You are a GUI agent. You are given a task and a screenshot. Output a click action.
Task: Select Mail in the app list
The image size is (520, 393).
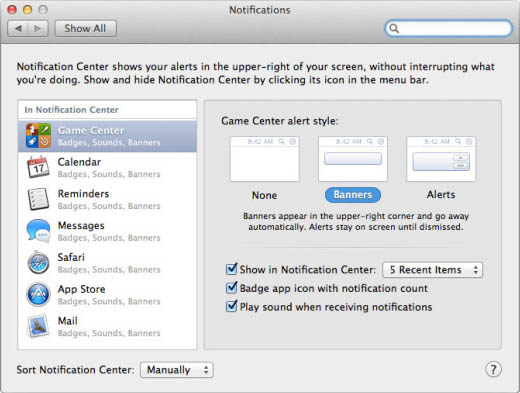coord(107,326)
